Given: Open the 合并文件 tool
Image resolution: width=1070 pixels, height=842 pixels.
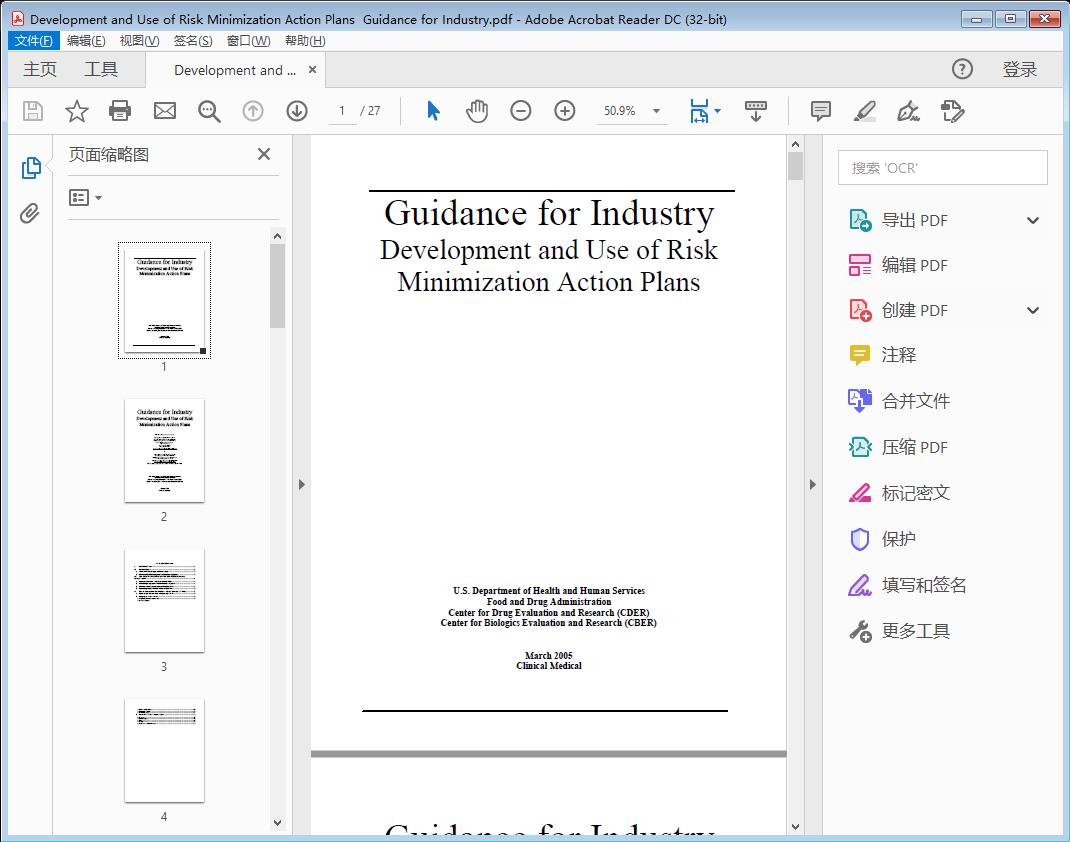Looking at the screenshot, I should (x=913, y=400).
